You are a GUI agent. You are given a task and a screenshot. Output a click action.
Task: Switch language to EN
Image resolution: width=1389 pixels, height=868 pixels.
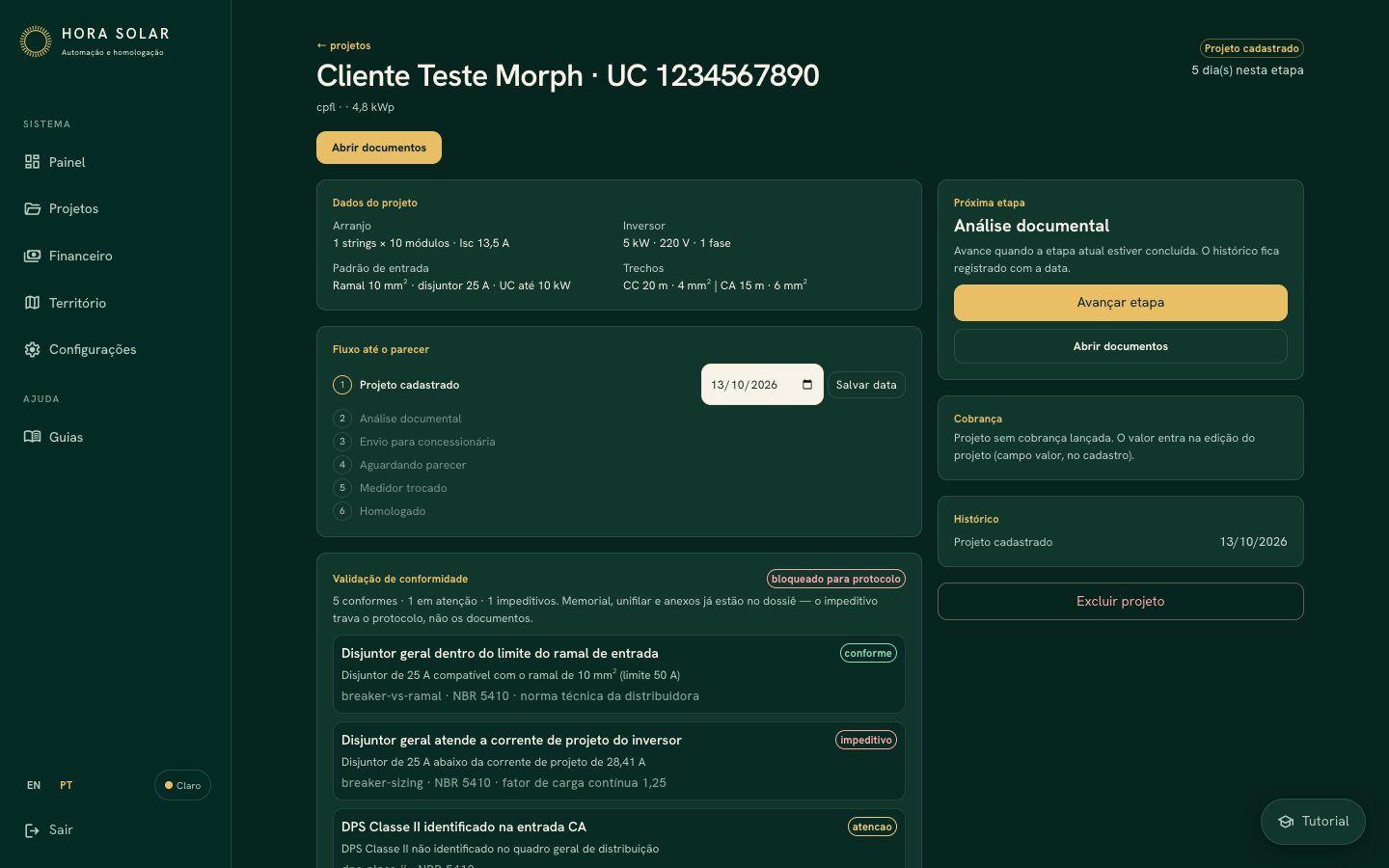[34, 785]
